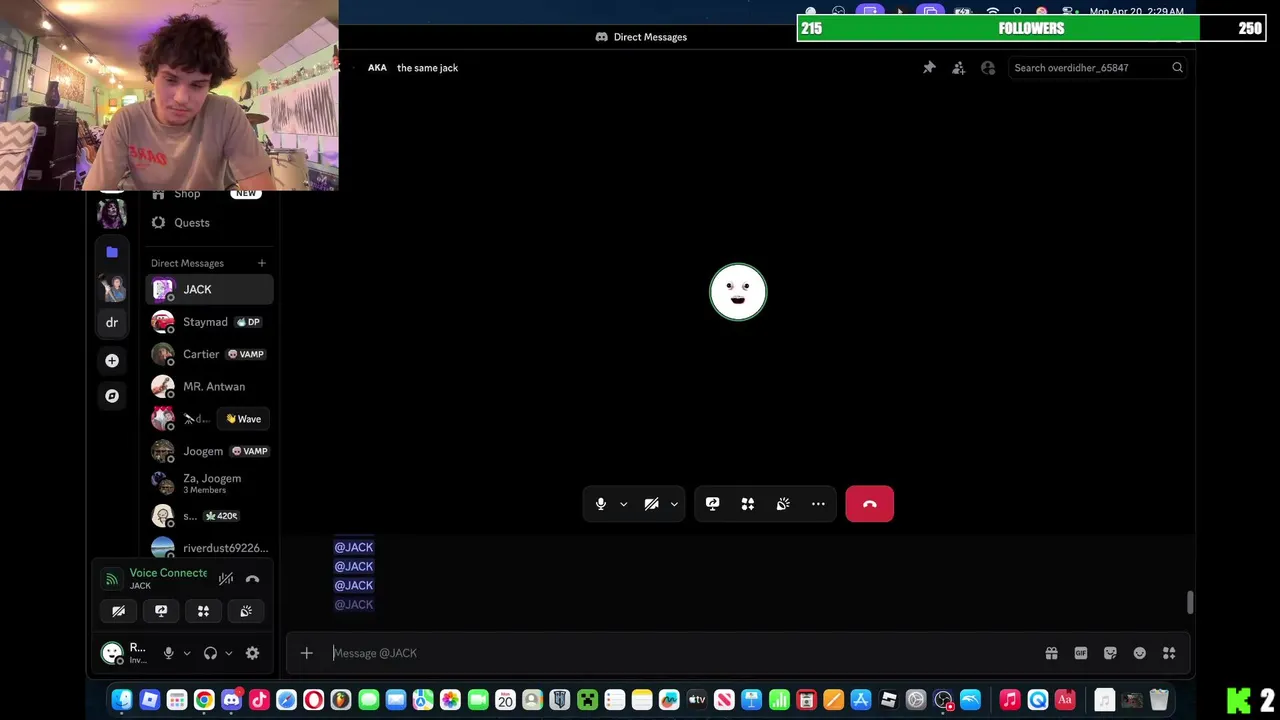1280x720 pixels.
Task: Send a gift icon in message bar
Action: click(x=1051, y=653)
